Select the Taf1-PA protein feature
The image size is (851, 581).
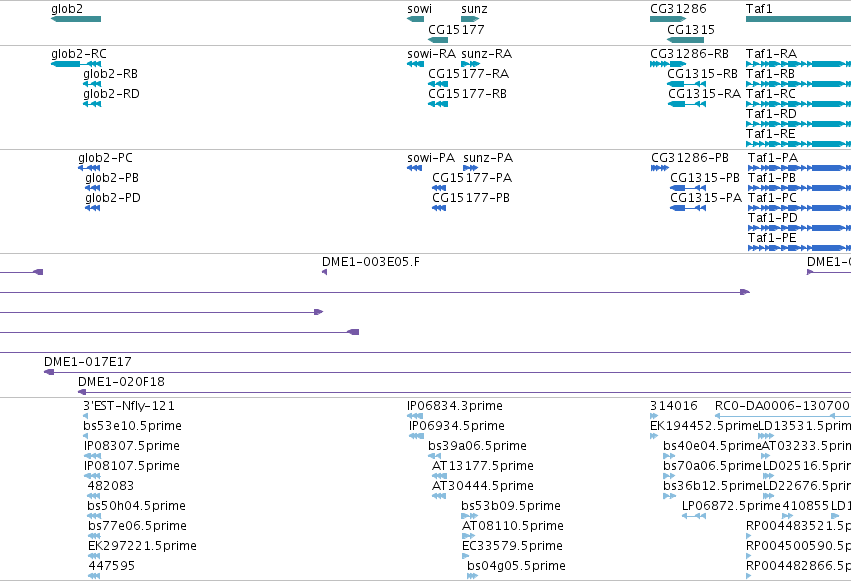coord(773,158)
